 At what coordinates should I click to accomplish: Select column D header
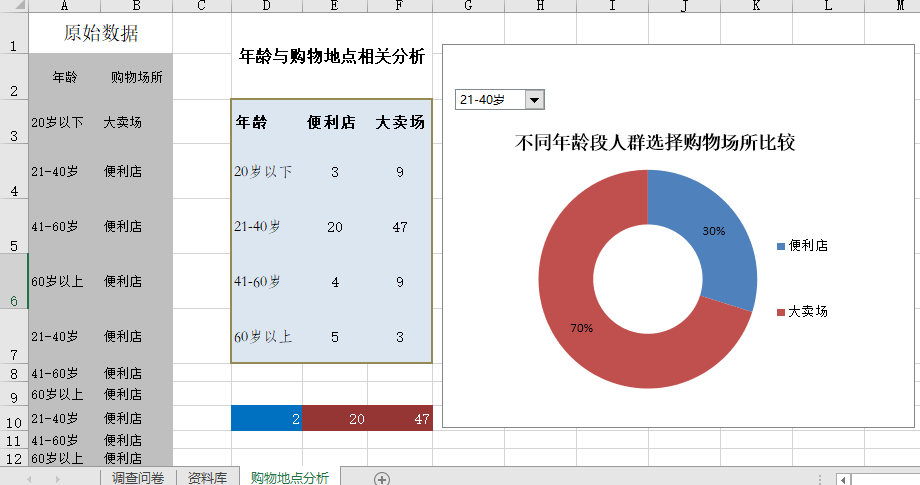point(266,7)
